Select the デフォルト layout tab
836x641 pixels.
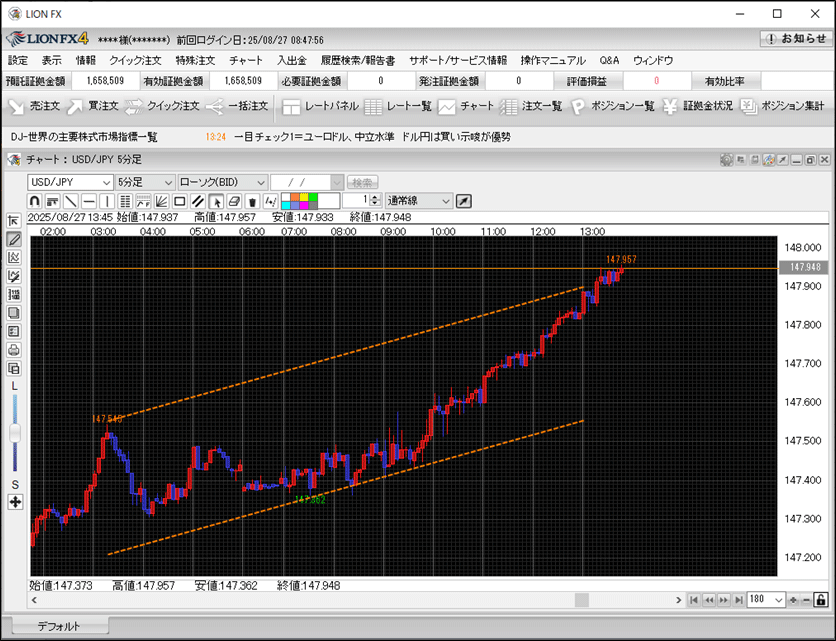[x=59, y=626]
